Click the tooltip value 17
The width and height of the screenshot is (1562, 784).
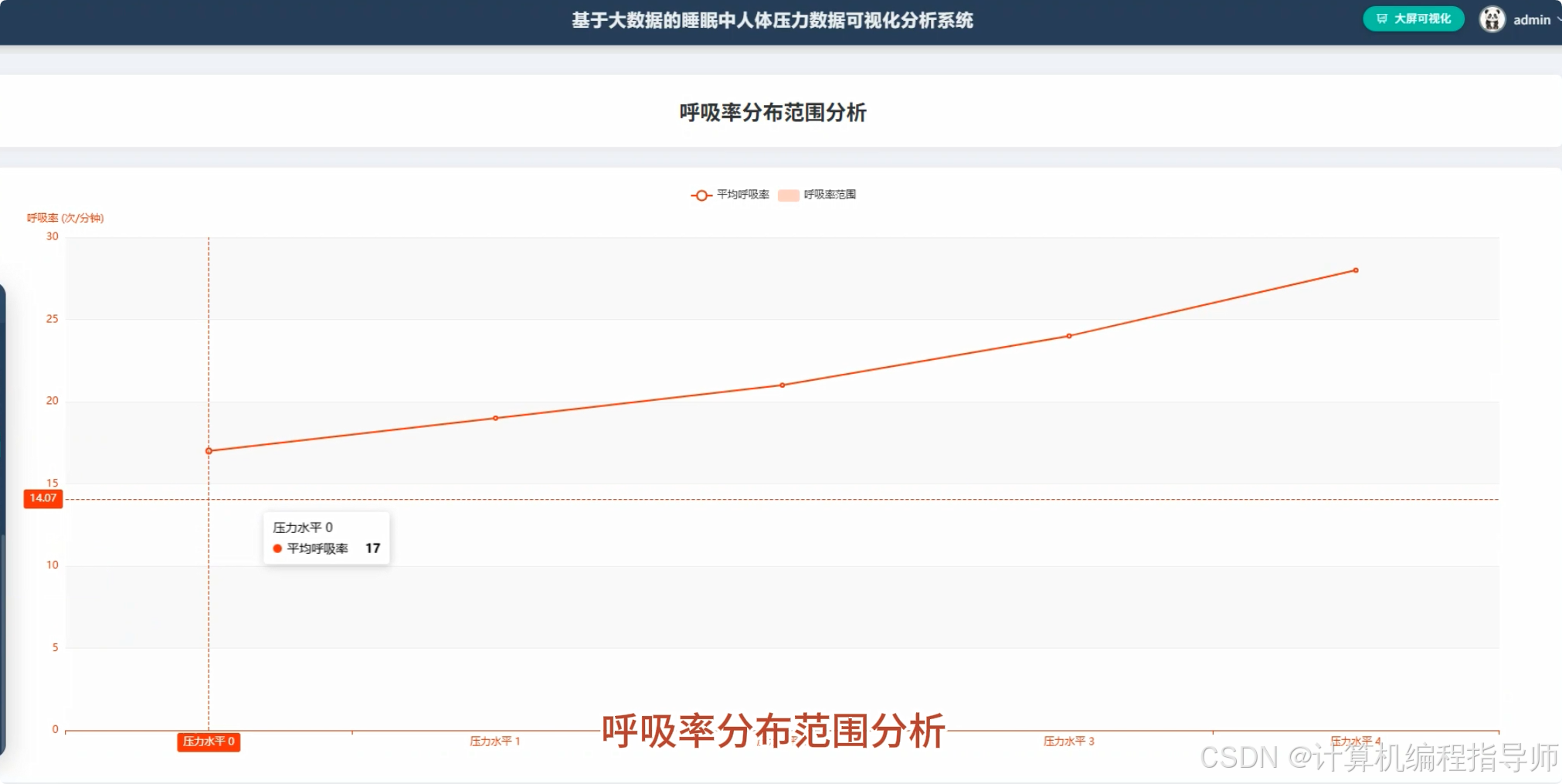click(372, 548)
